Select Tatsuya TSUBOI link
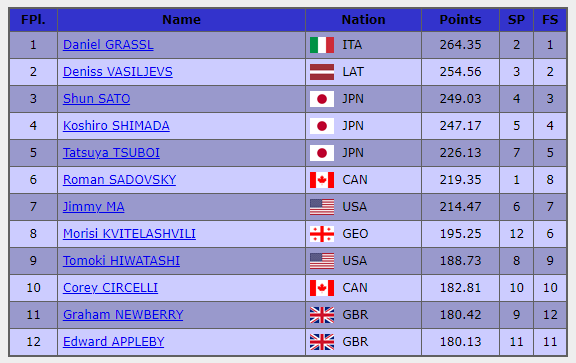This screenshot has height=363, width=576. (111, 153)
